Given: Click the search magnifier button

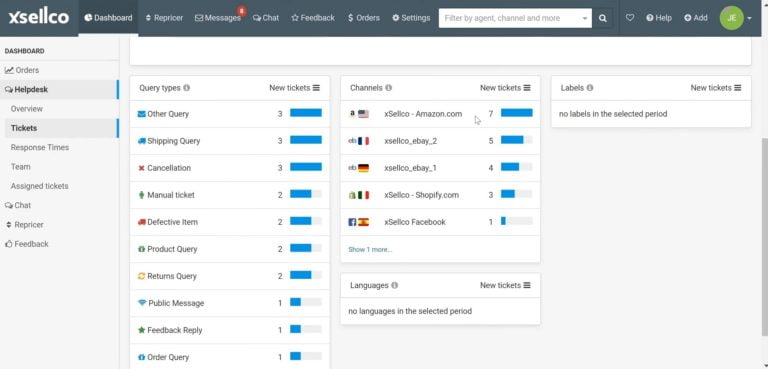Looking at the screenshot, I should click(x=602, y=18).
